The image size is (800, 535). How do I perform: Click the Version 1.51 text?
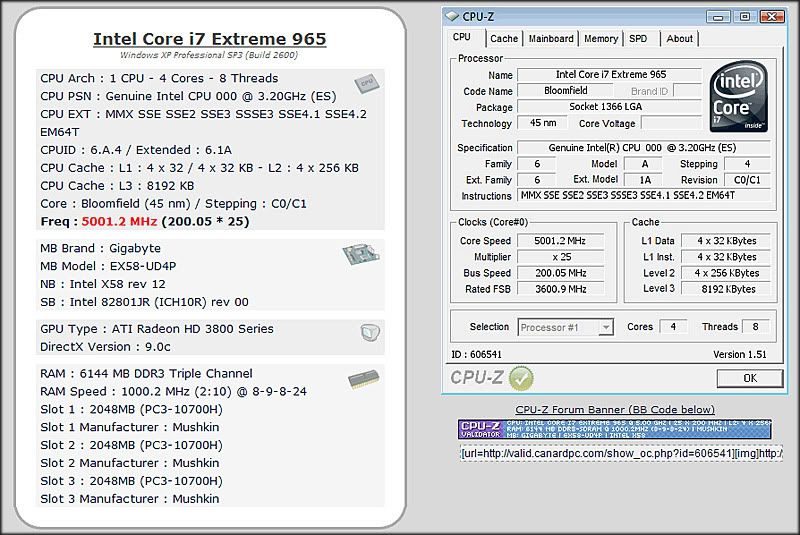(x=739, y=354)
